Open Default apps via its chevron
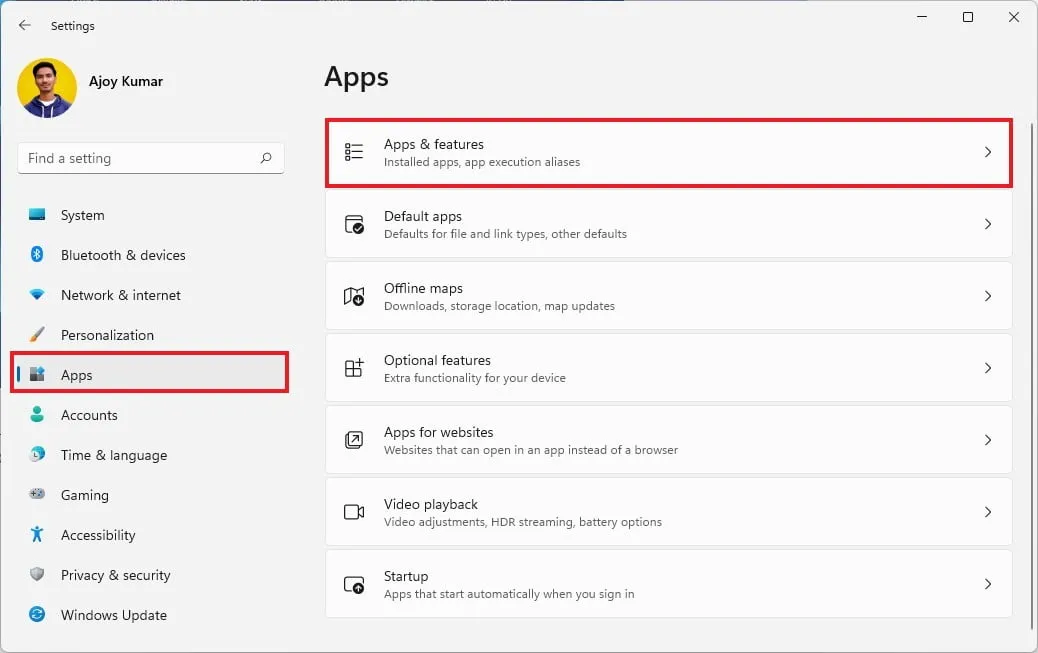The height and width of the screenshot is (653, 1038). (x=987, y=224)
